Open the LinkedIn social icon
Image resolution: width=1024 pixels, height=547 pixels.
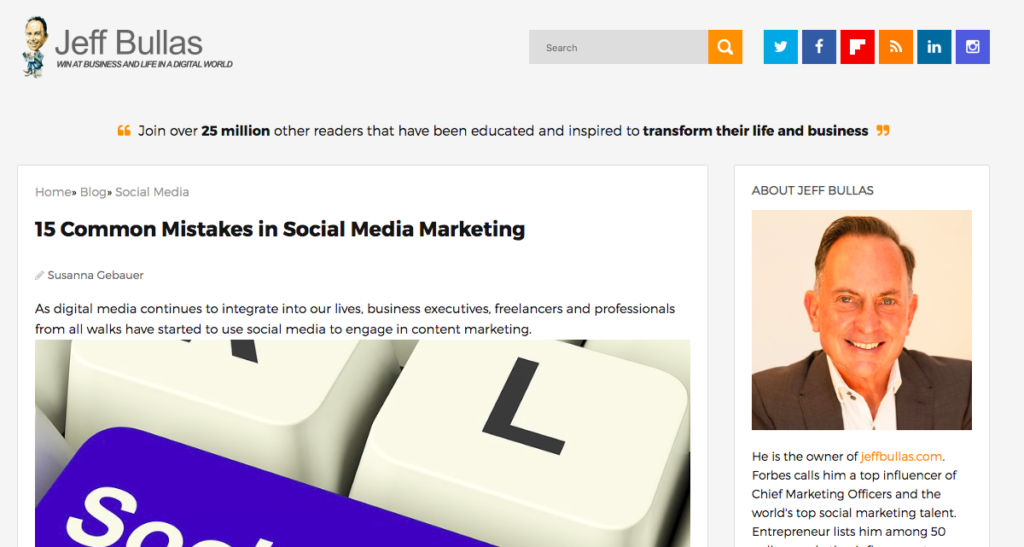(934, 47)
